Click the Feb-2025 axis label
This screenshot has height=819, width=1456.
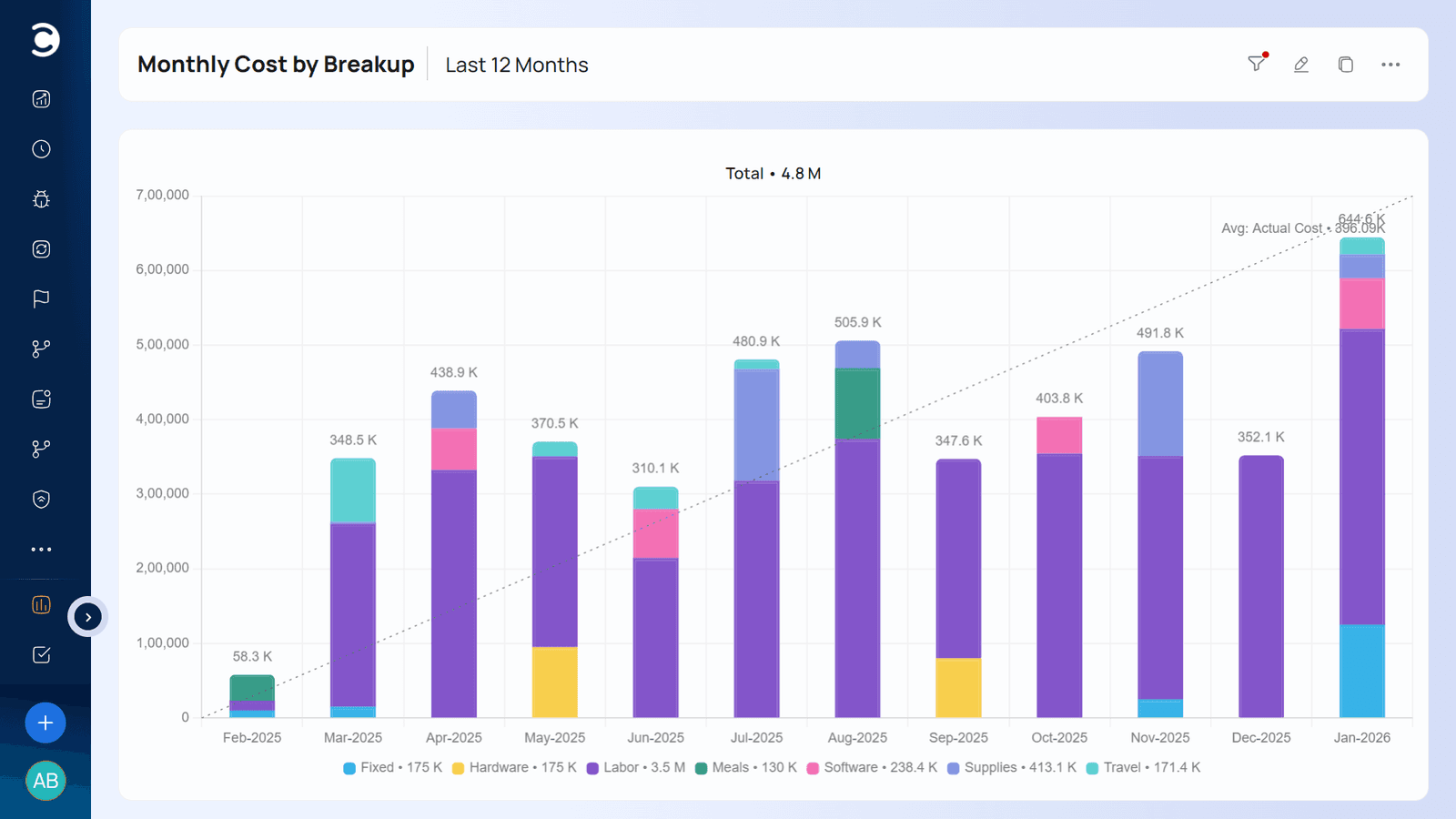click(252, 738)
